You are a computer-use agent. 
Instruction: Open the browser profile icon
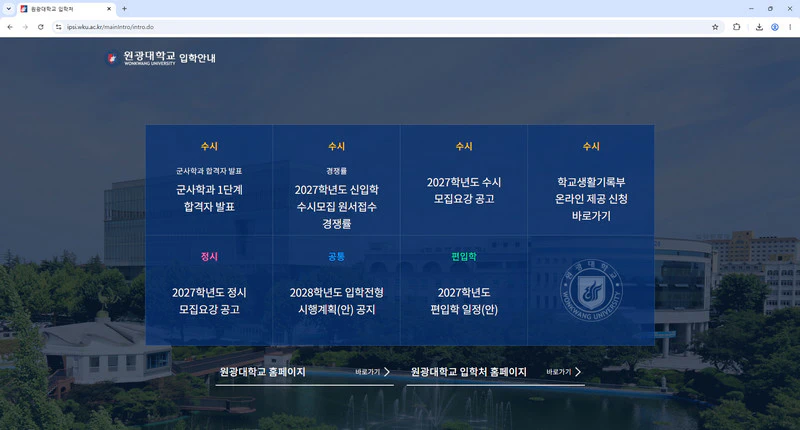[774, 27]
